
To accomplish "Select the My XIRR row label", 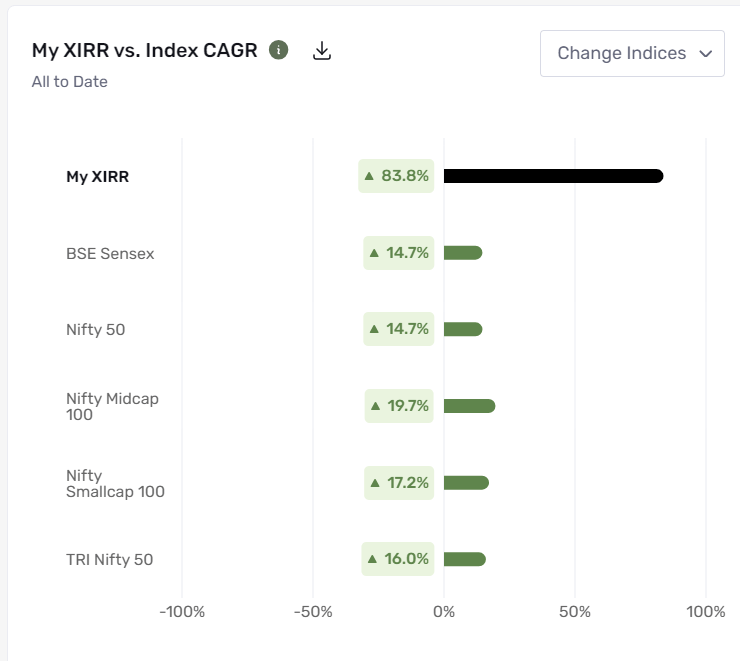I will point(97,177).
